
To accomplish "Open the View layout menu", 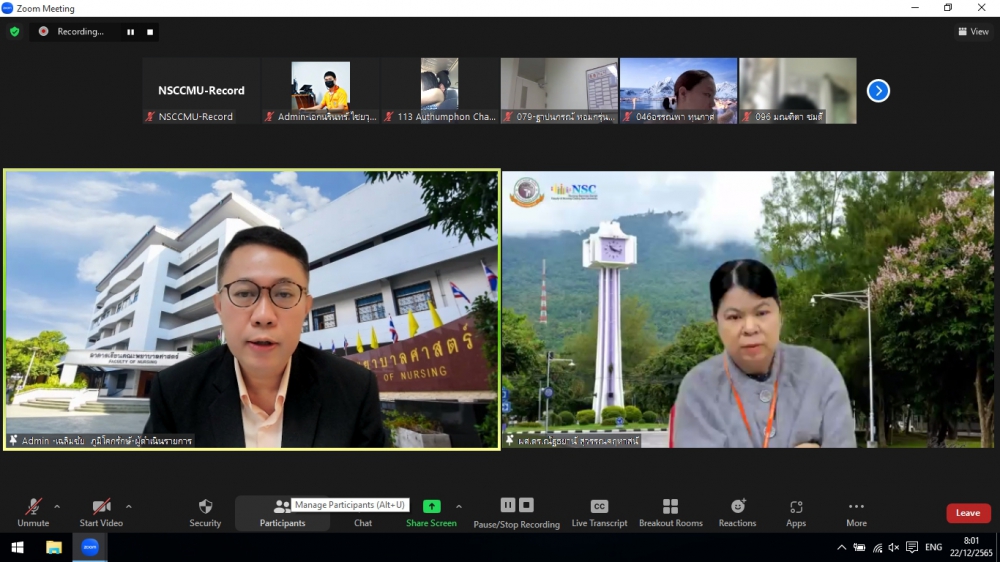I will [x=973, y=31].
